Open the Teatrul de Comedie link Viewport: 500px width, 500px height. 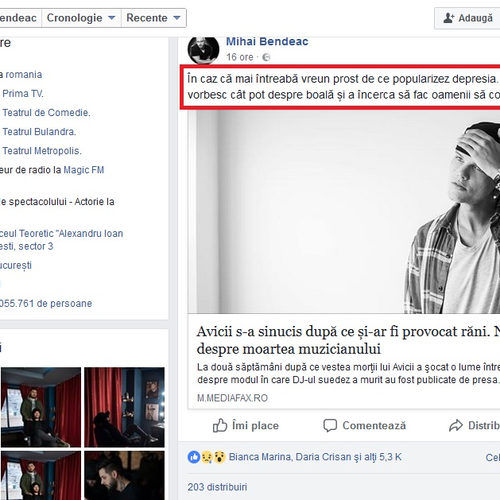click(46, 113)
